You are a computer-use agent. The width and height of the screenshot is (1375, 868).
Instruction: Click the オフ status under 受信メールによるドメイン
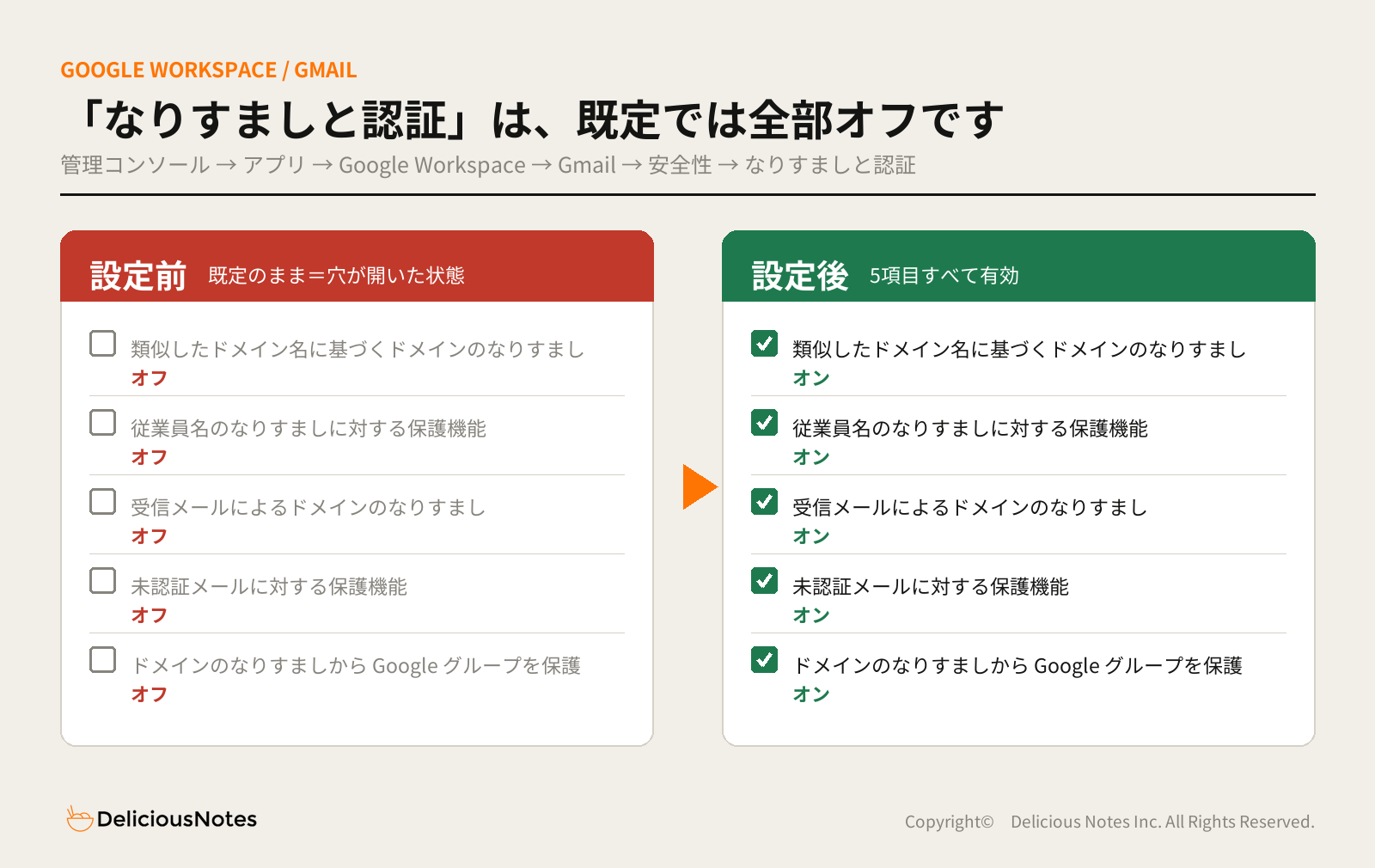click(x=150, y=536)
